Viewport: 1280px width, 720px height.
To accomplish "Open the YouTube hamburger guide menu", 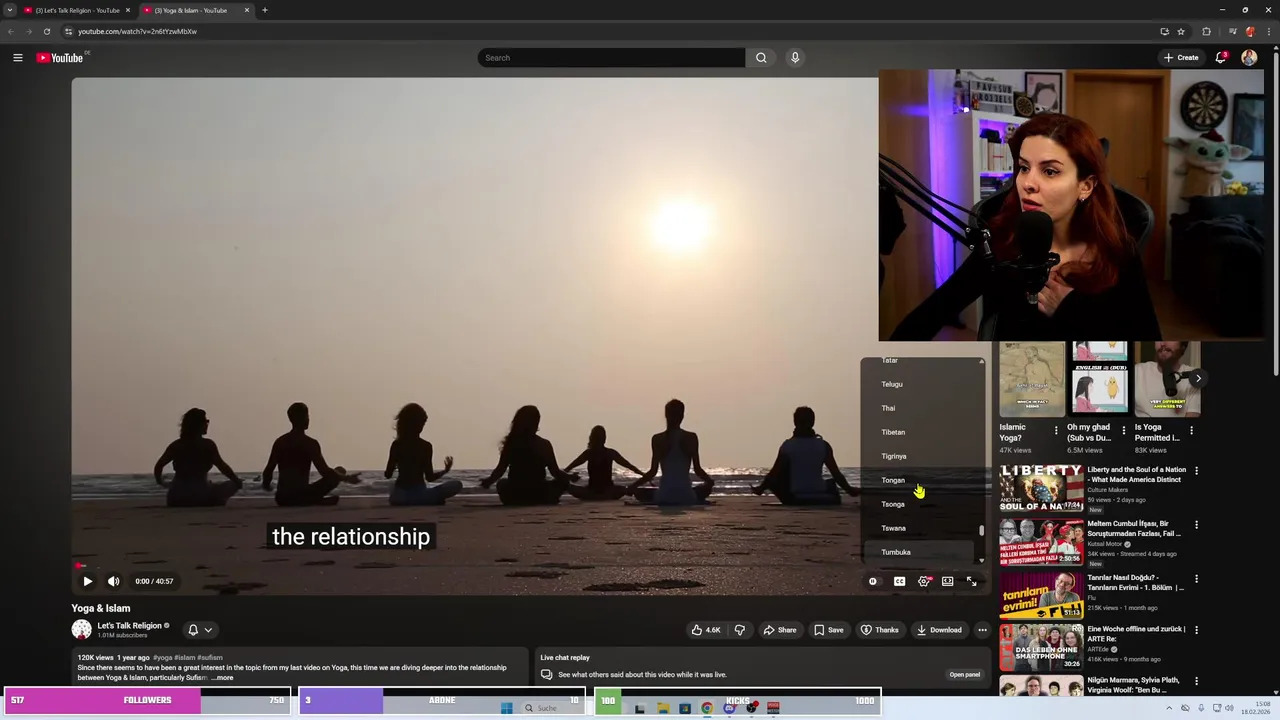I will pos(17,58).
